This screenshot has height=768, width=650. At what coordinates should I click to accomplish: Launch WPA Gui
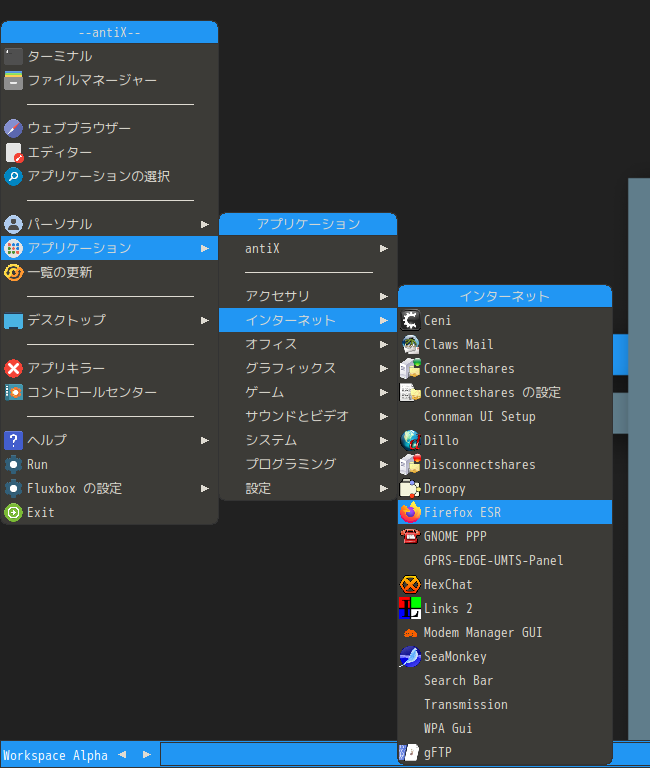[505, 728]
